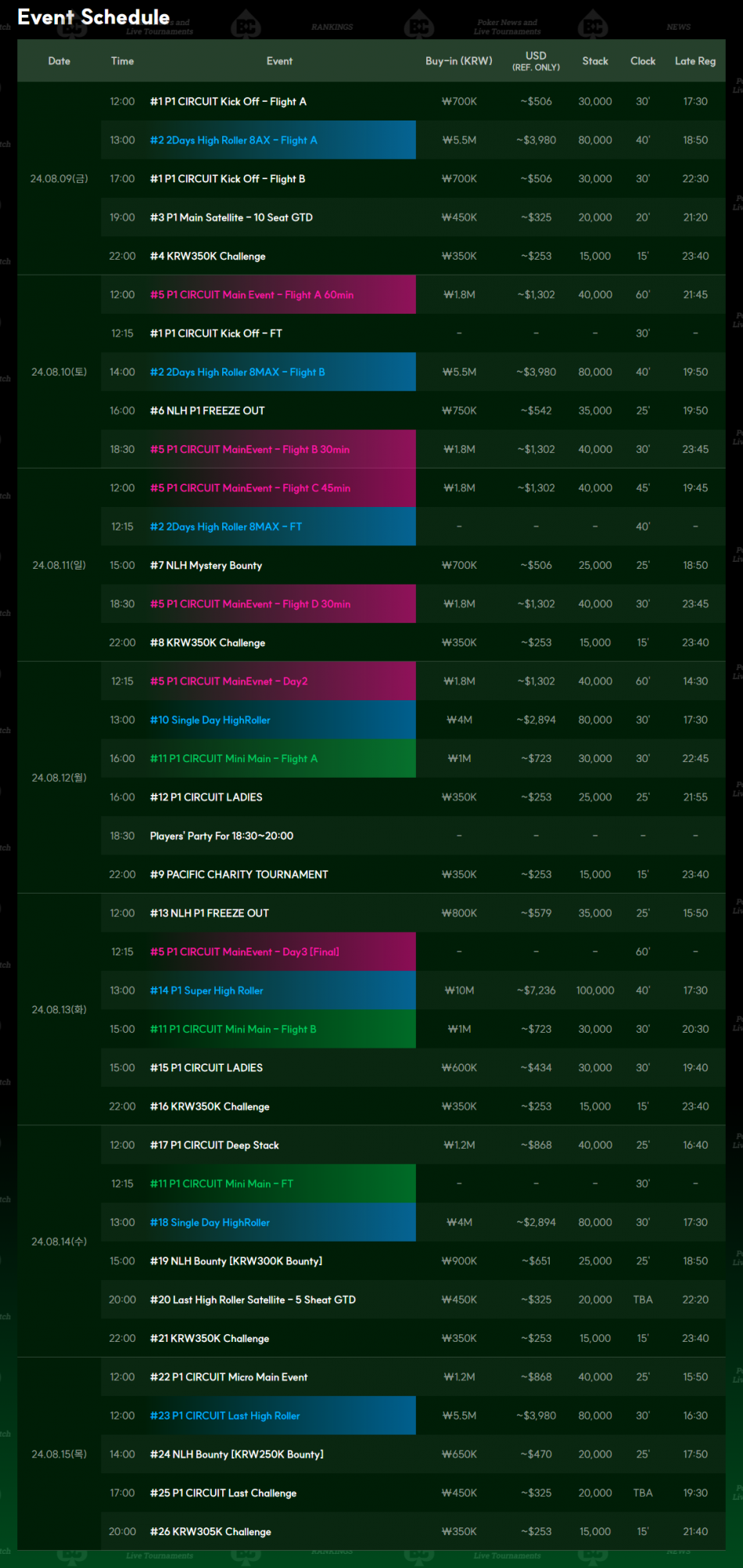Viewport: 743px width, 1568px height.
Task: Click the Event Schedule title
Action: point(93,17)
